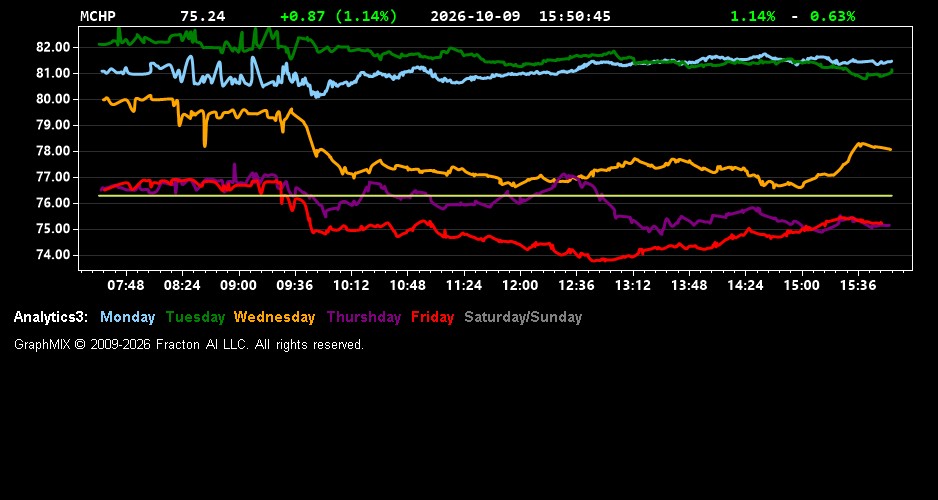Image resolution: width=938 pixels, height=500 pixels.
Task: Select the Friday legend label
Action: coord(433,318)
